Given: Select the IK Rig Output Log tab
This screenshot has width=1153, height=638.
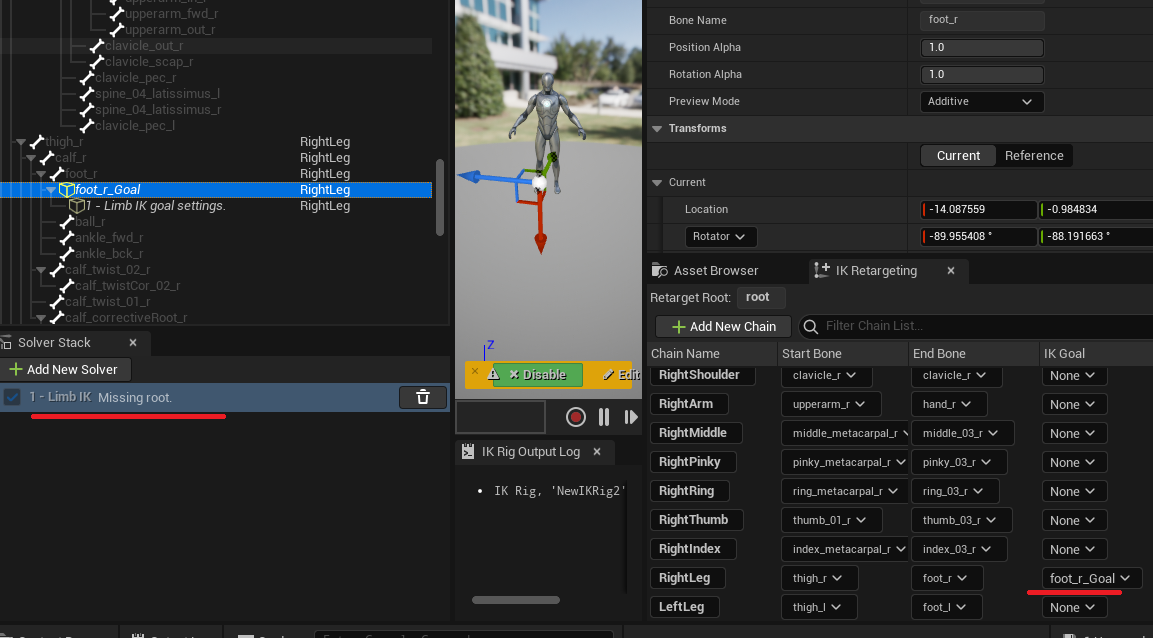Looking at the screenshot, I should 531,452.
